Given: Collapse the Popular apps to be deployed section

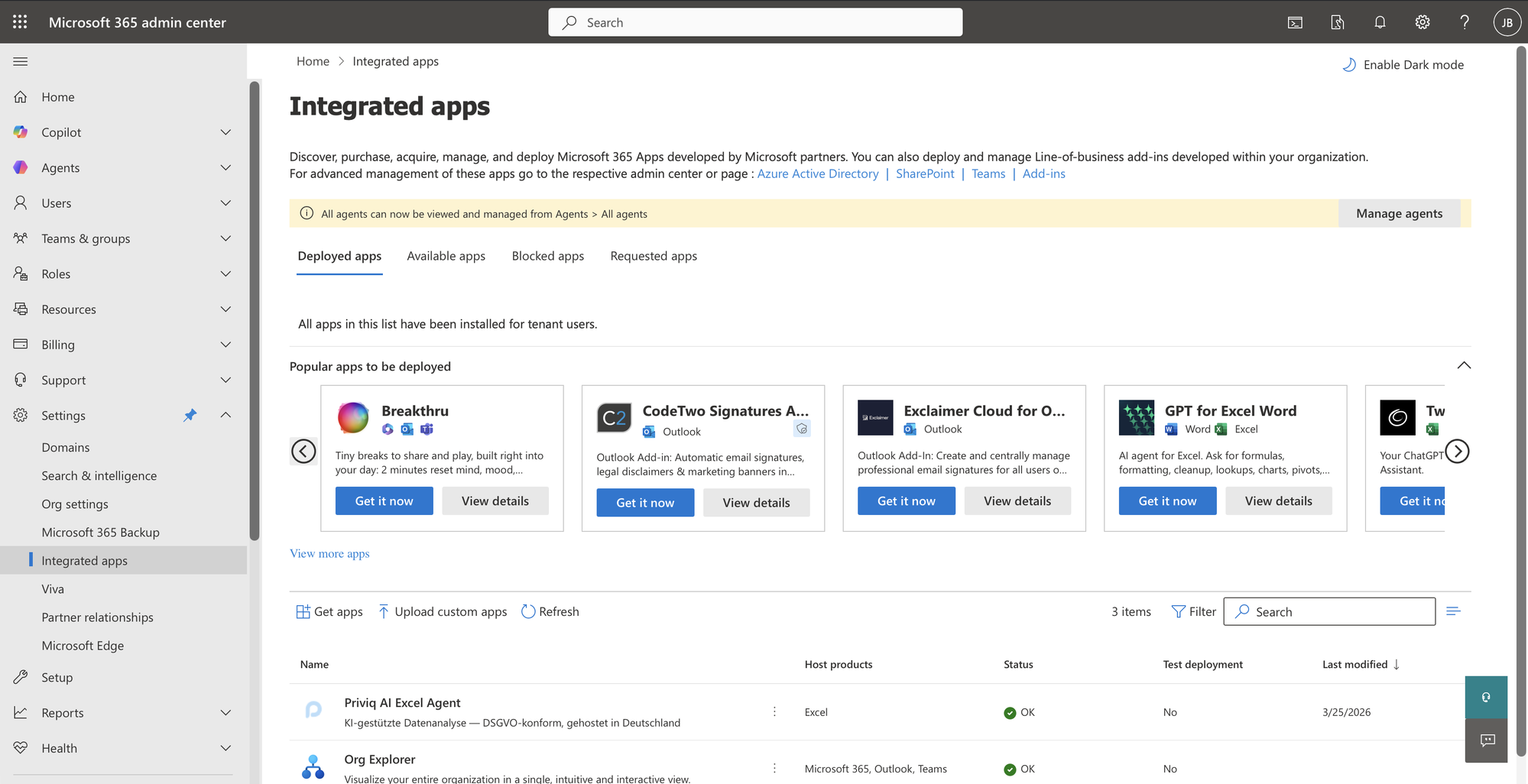Looking at the screenshot, I should pyautogui.click(x=1464, y=365).
